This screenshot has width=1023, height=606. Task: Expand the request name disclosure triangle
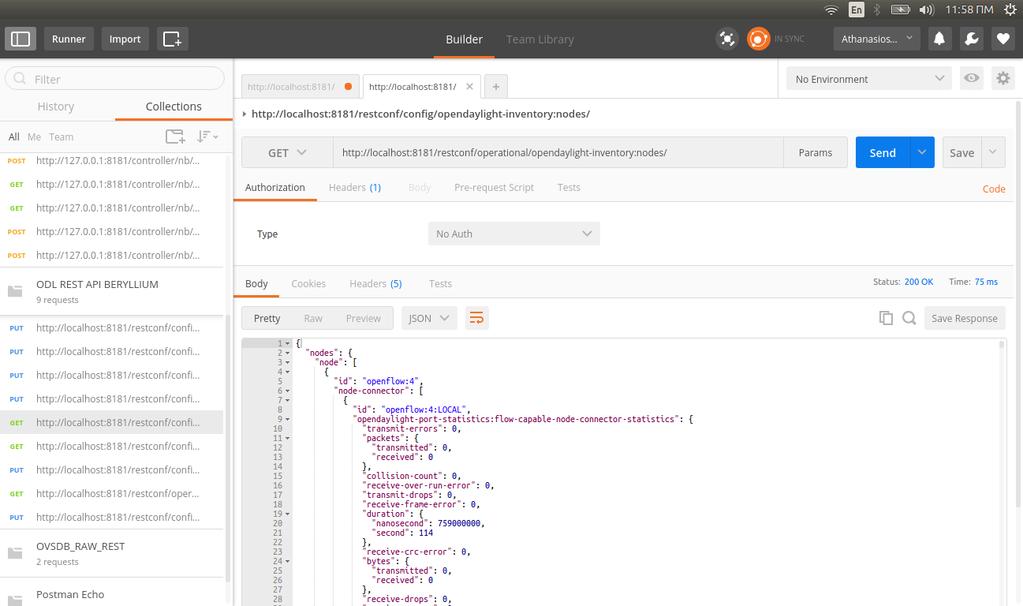point(244,114)
